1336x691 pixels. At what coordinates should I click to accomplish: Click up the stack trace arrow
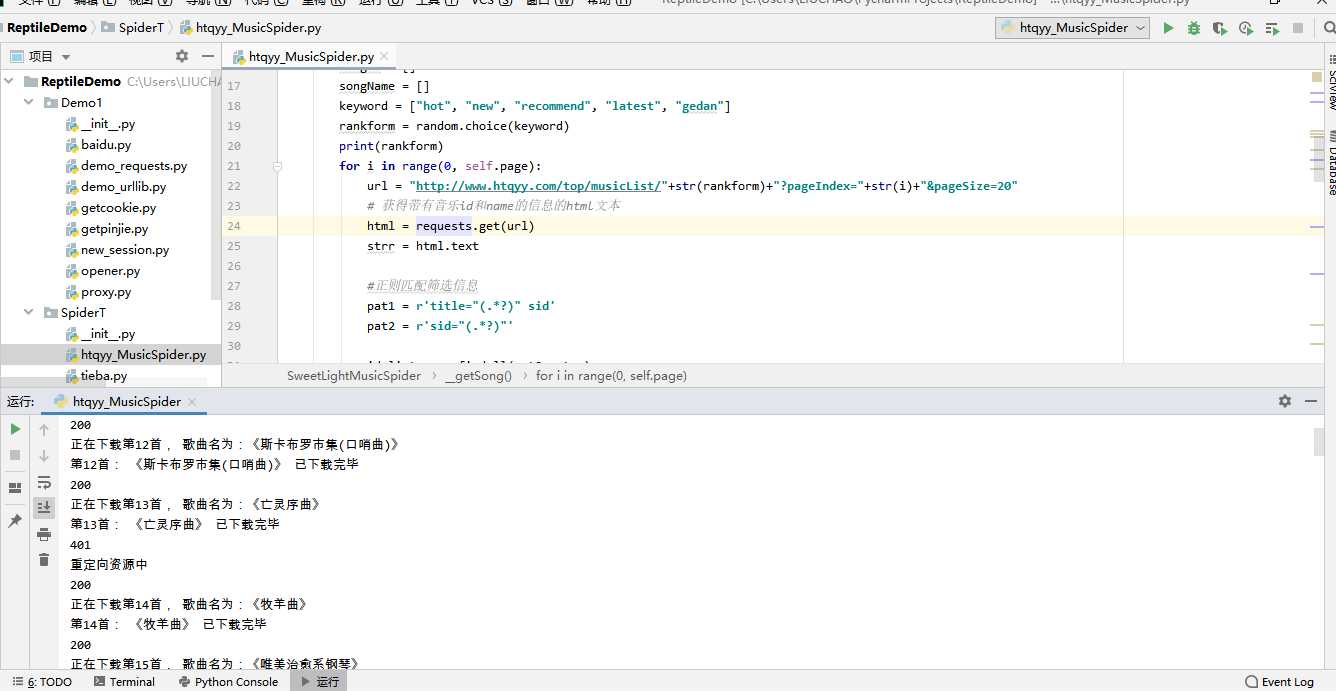44,429
